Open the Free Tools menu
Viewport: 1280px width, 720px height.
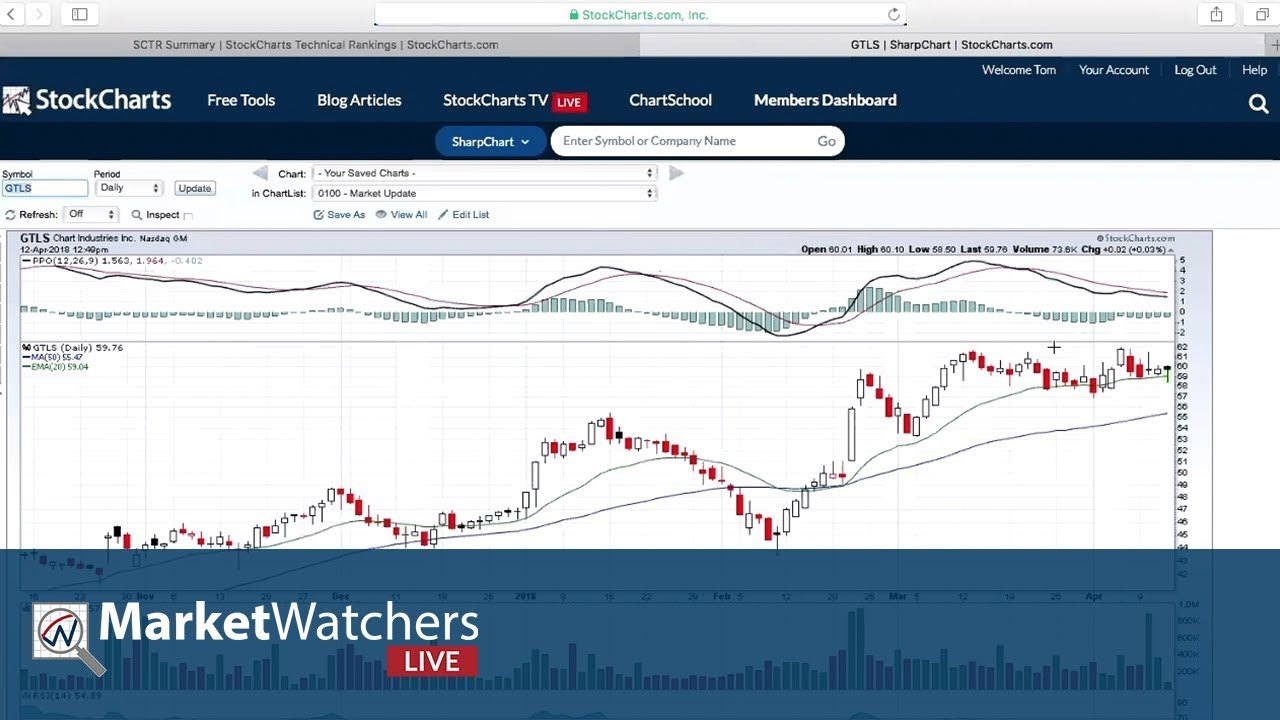(x=241, y=100)
